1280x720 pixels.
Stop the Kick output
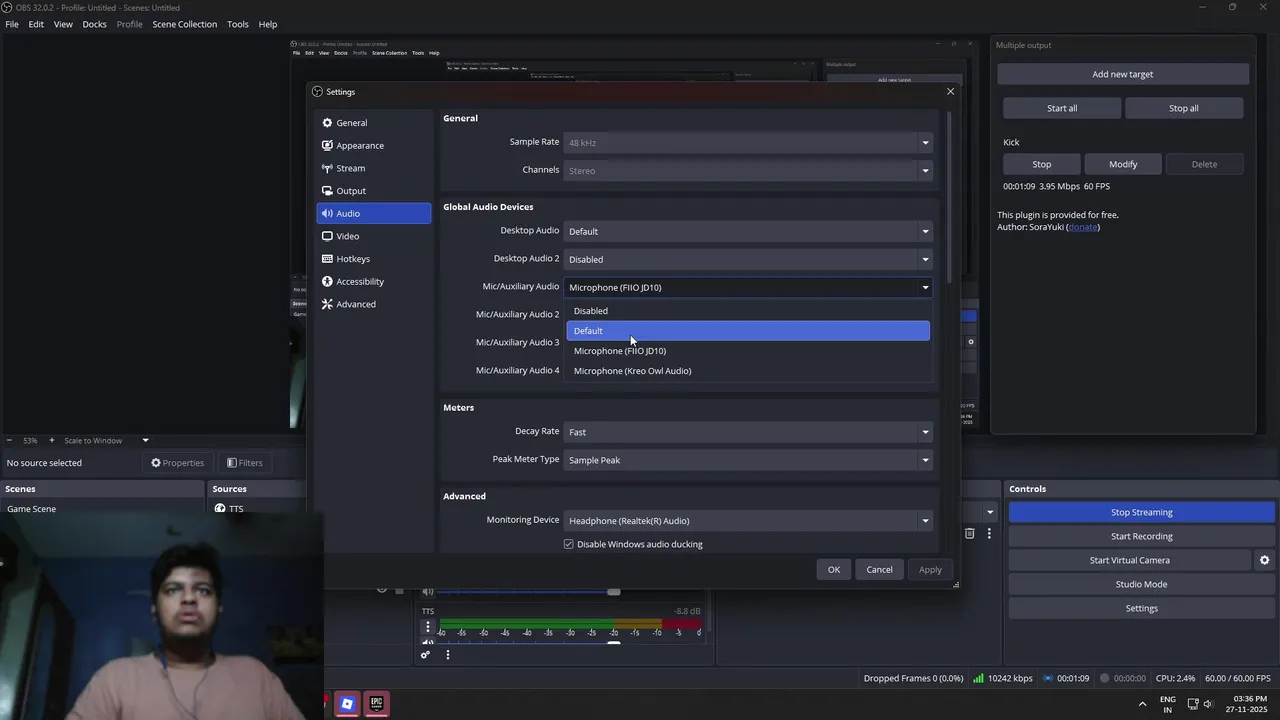1042,164
